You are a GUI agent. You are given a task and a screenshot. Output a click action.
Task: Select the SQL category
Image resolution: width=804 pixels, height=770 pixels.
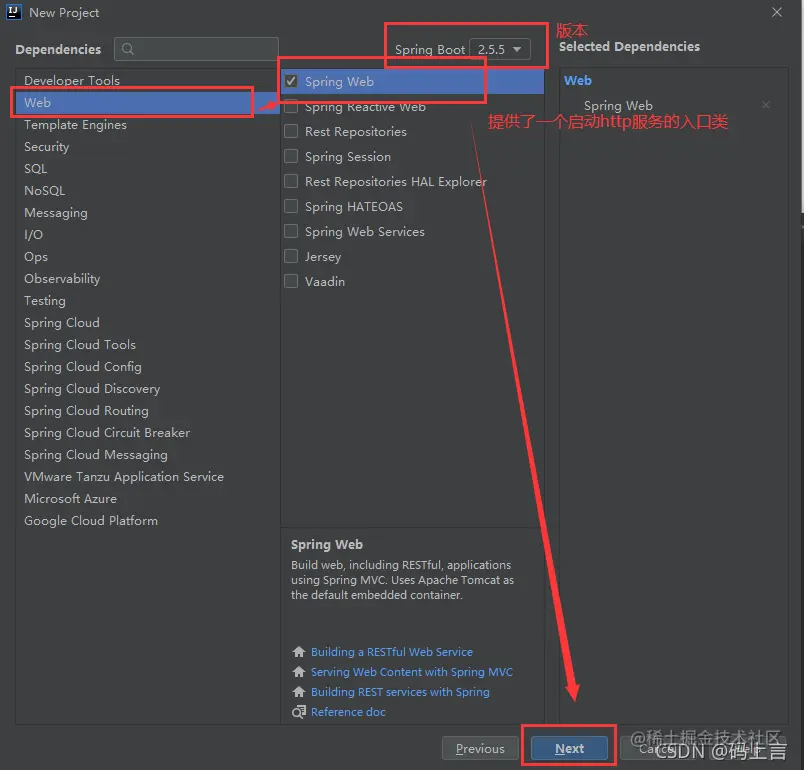pos(147,169)
